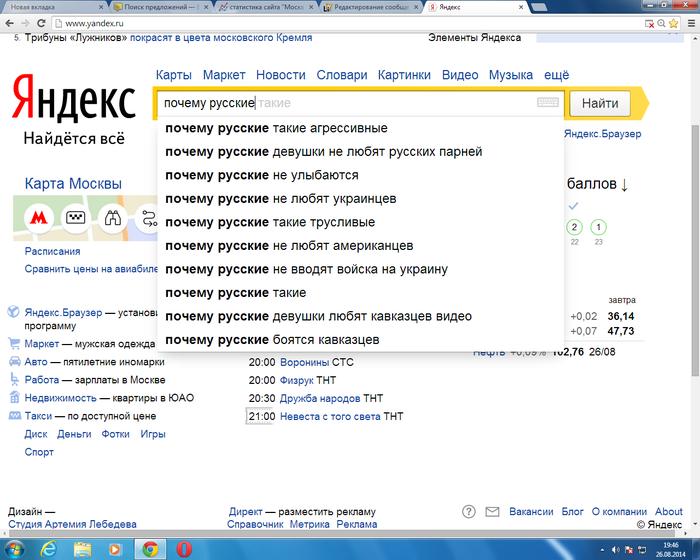Click the binoculars panorama icon on the map
This screenshot has width=700, height=560.
(112, 218)
